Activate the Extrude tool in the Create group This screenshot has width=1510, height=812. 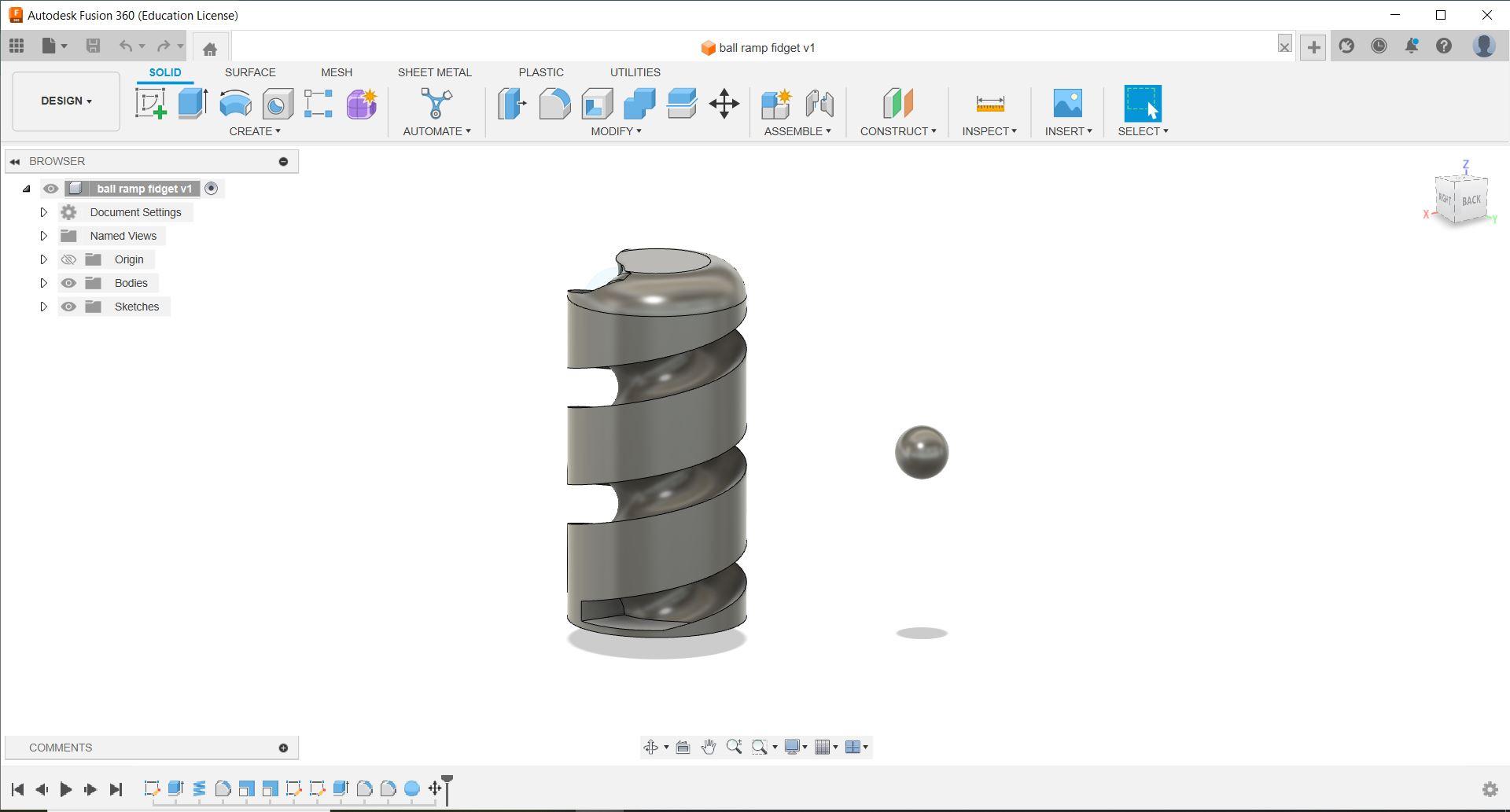[193, 104]
